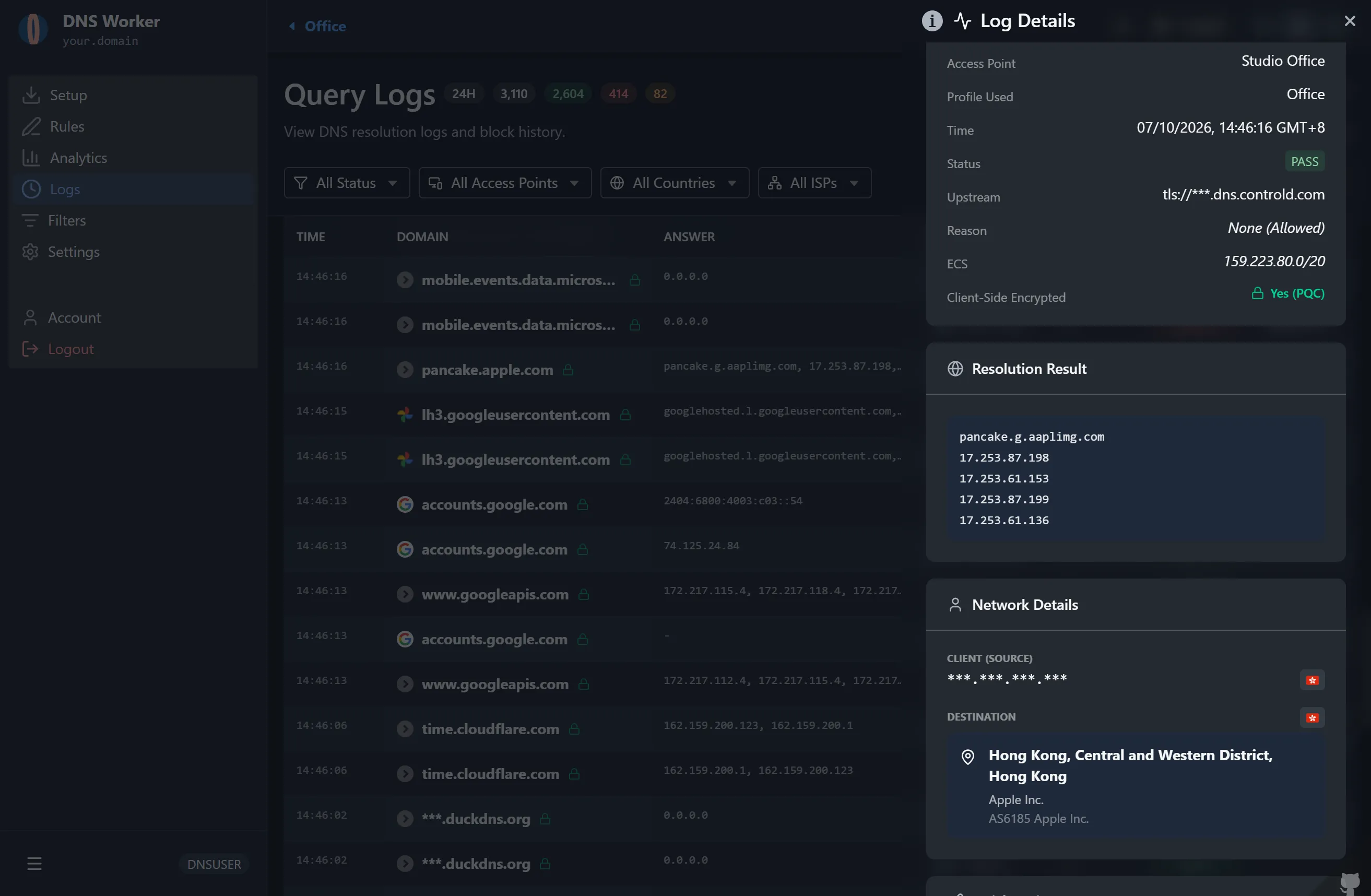Viewport: 1371px width, 896px height.
Task: Click the 414 red badge
Action: tap(618, 94)
